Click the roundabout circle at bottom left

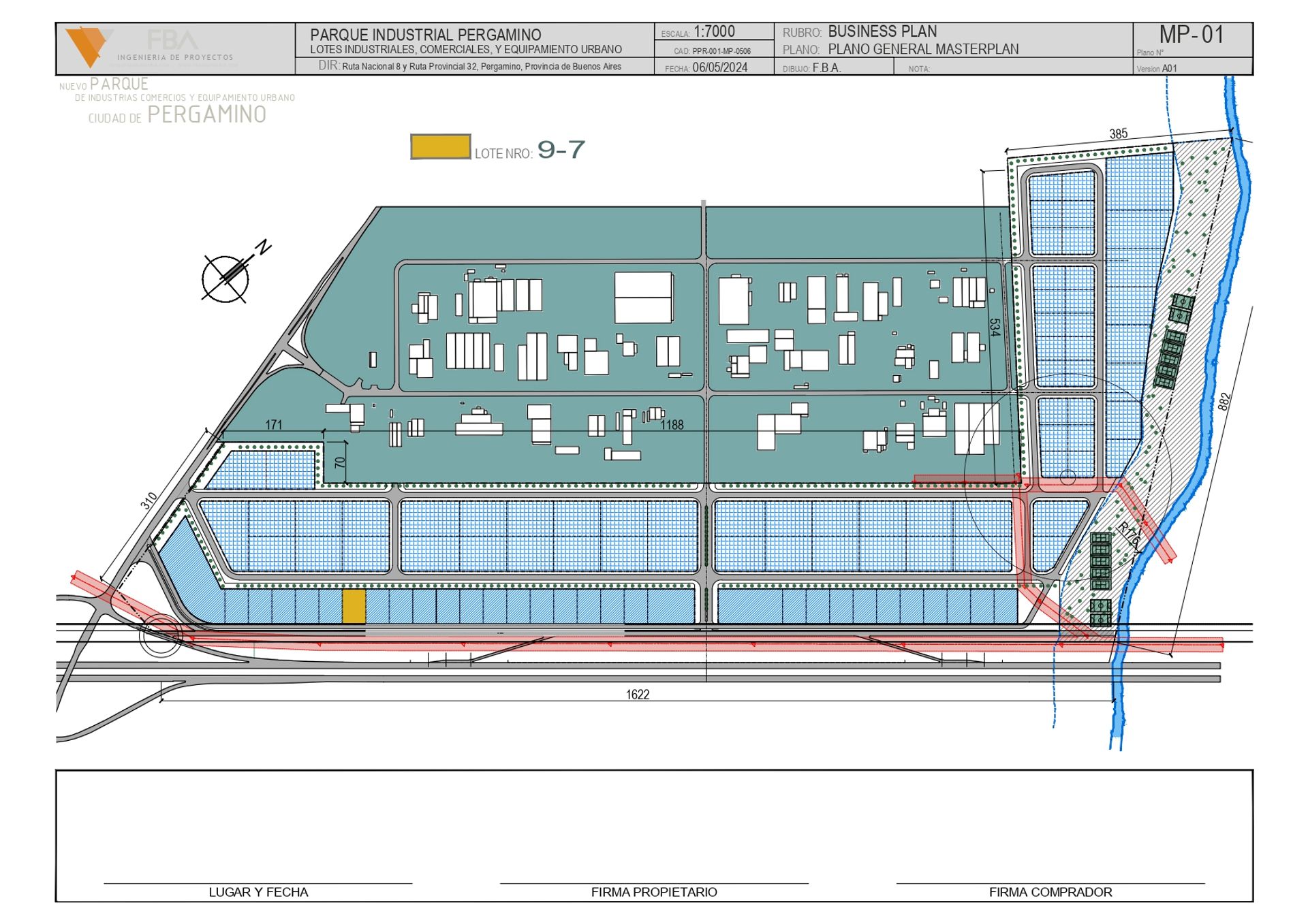[x=161, y=635]
